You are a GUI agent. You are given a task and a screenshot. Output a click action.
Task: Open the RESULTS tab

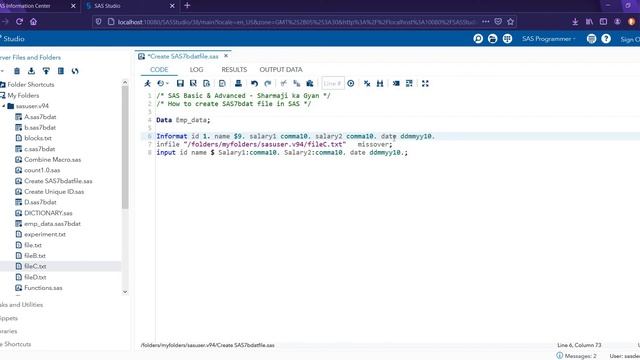click(234, 69)
